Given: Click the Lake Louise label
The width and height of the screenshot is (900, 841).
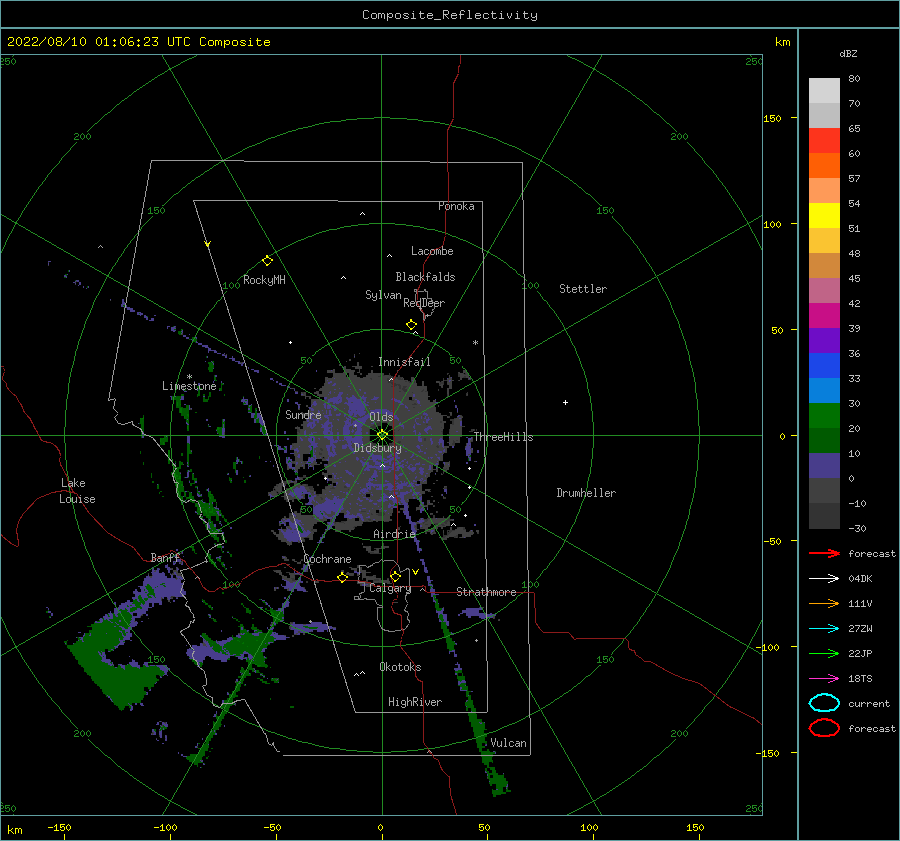Looking at the screenshot, I should 77,491.
